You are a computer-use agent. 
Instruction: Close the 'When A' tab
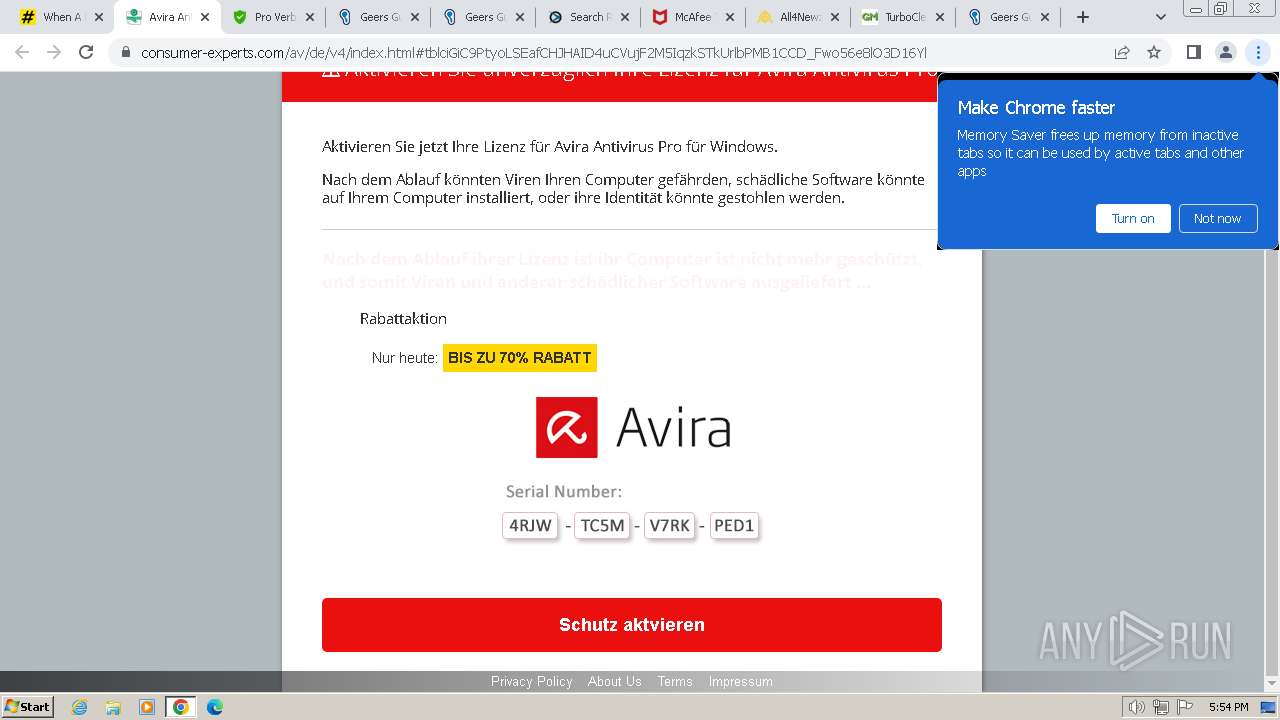98,17
